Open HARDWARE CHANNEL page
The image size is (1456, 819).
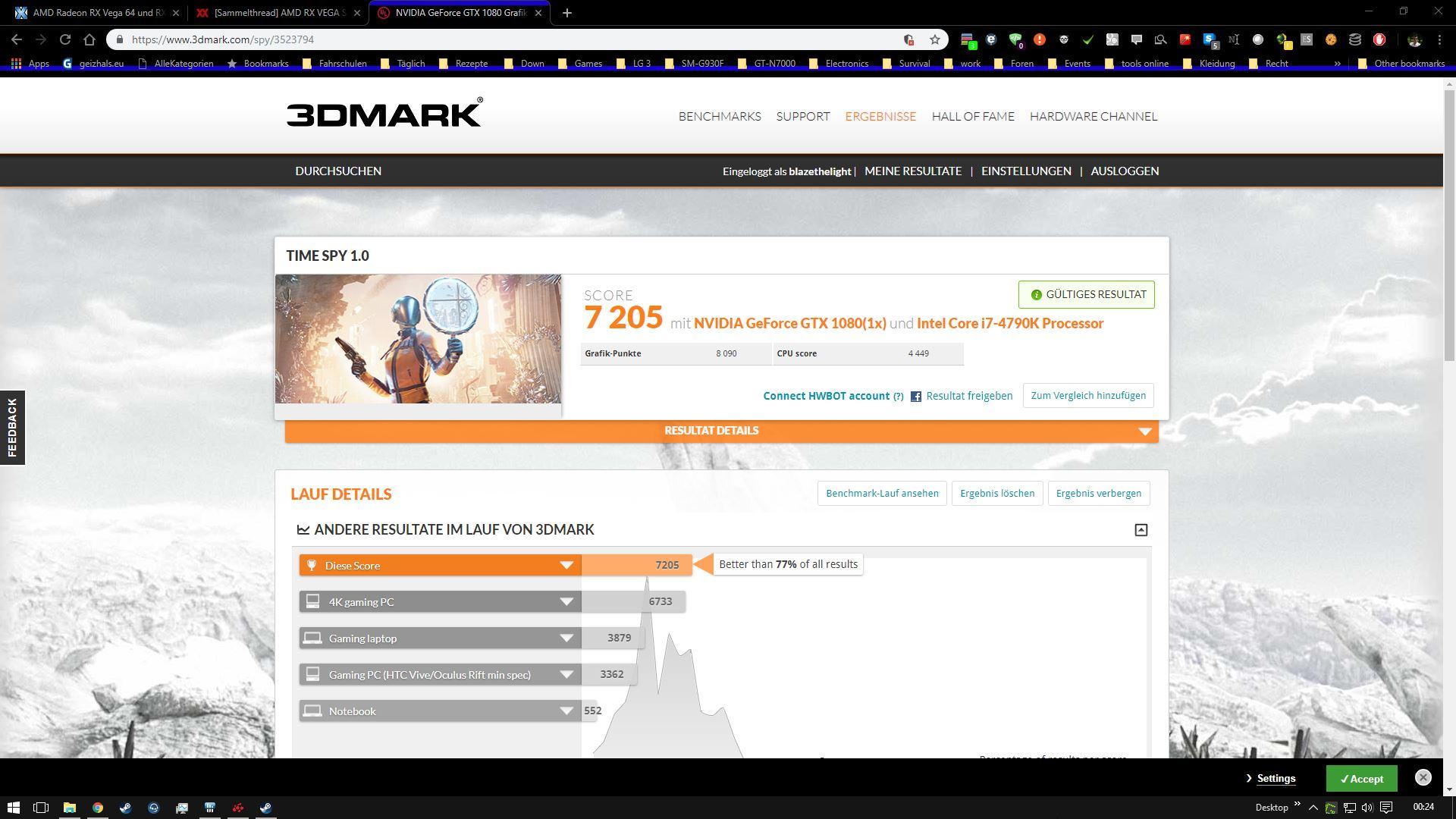(x=1094, y=116)
